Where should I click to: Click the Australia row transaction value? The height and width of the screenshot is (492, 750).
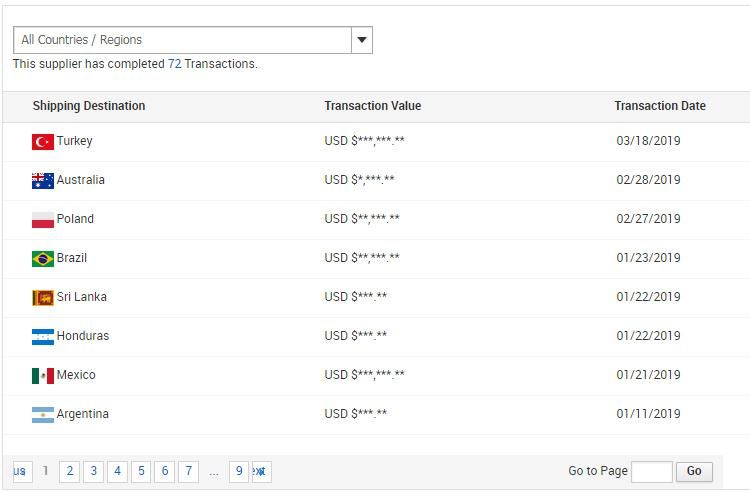pyautogui.click(x=359, y=180)
